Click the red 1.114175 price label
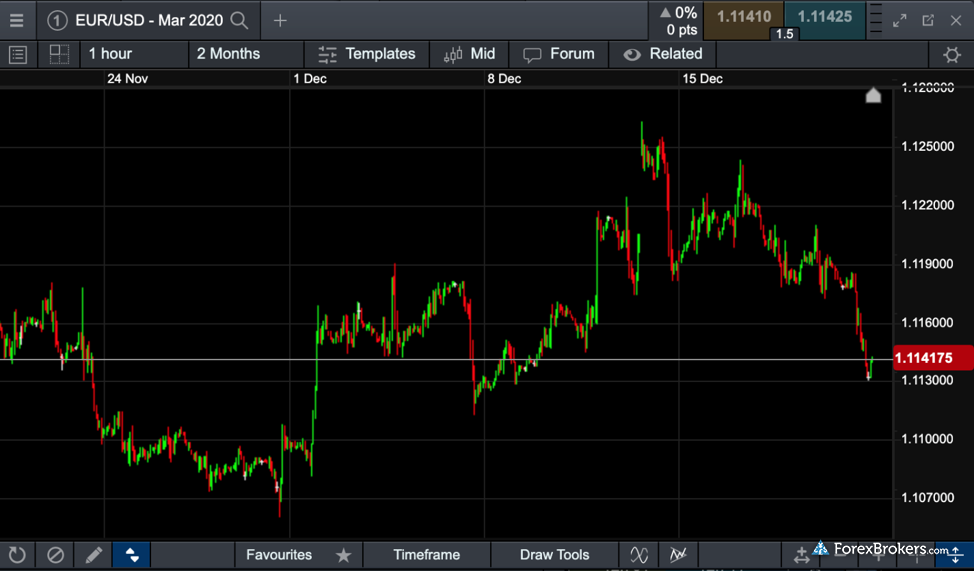Viewport: 974px width, 571px height. tap(922, 358)
